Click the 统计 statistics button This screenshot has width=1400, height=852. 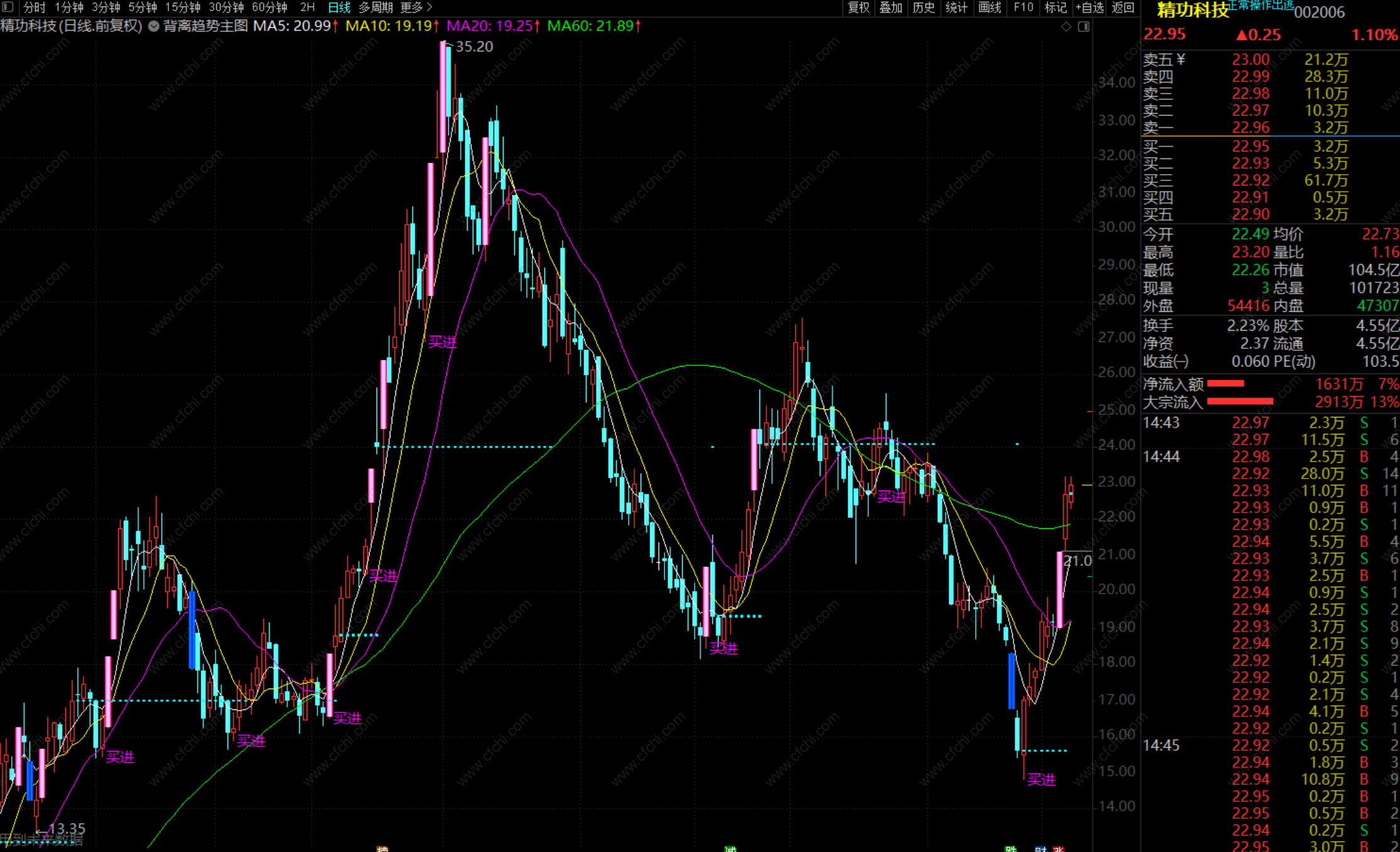956,8
